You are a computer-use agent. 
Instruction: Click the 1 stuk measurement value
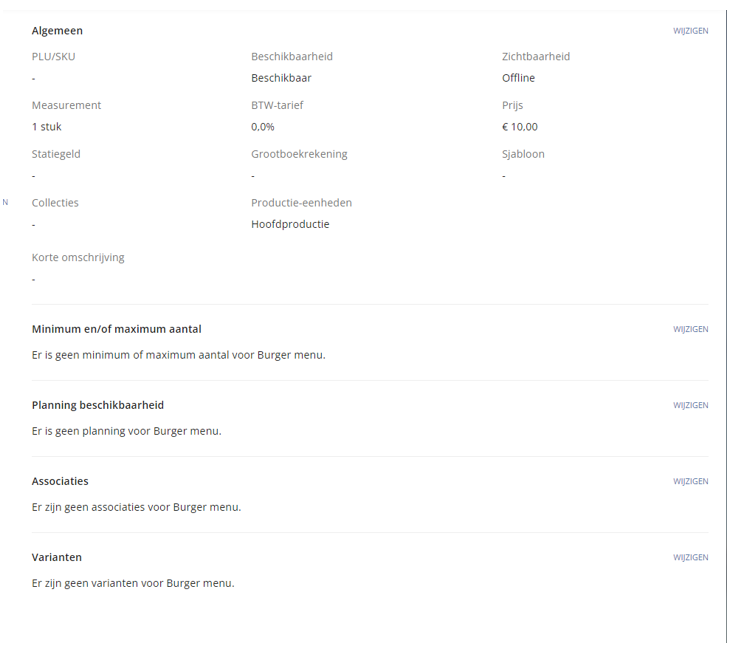click(46, 127)
